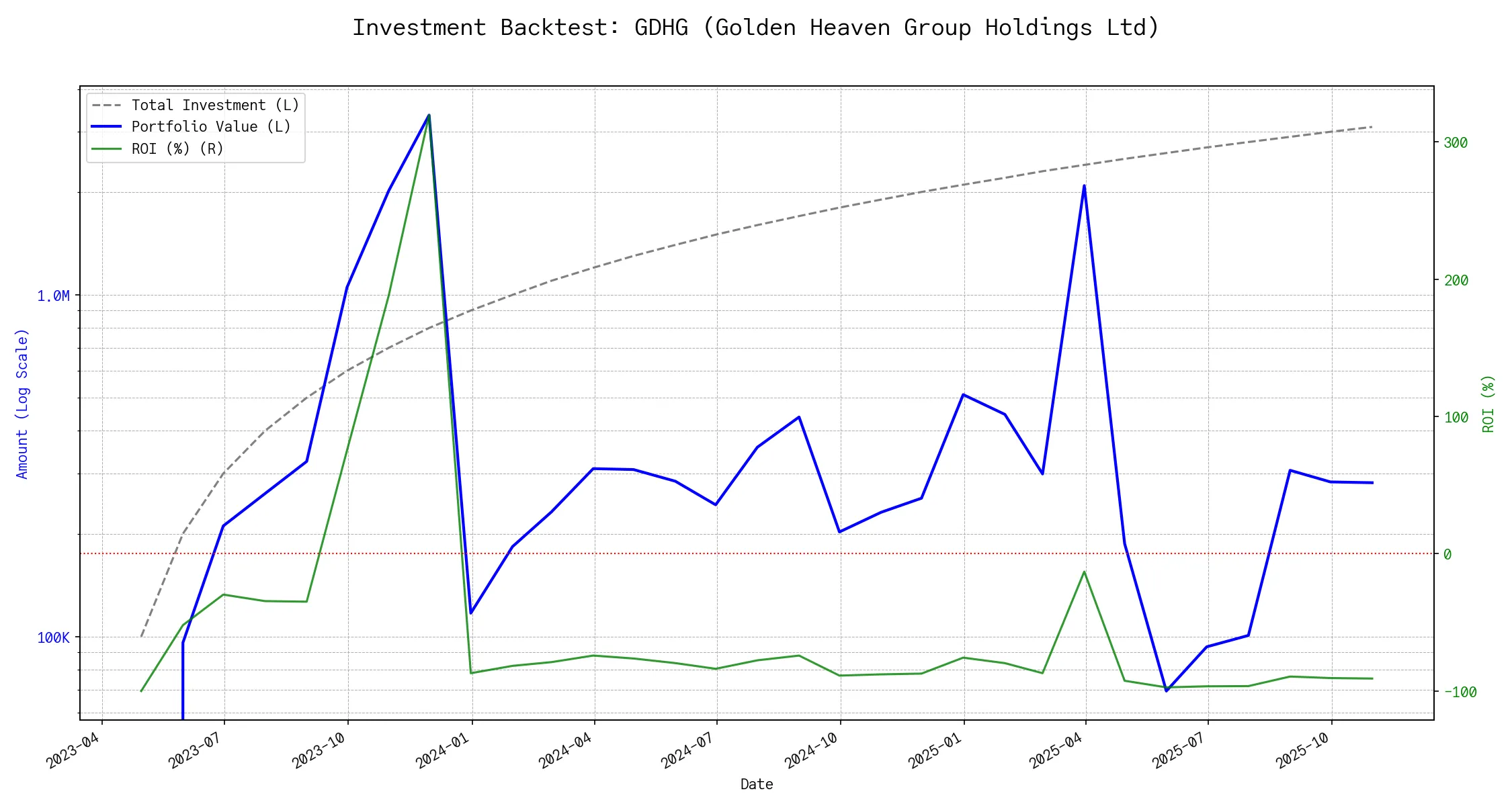The height and width of the screenshot is (806, 1512).
Task: Click the gray dashed line legend sample
Action: coord(107,105)
